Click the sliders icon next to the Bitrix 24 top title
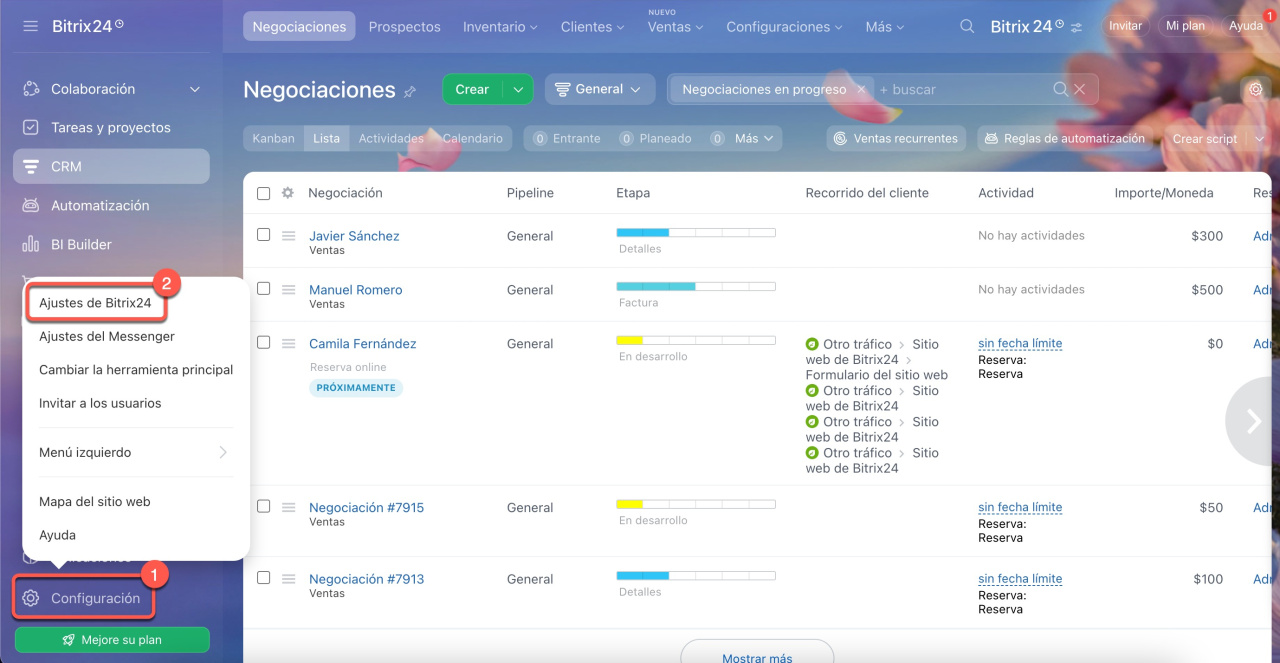1280x663 pixels. pos(1076,28)
